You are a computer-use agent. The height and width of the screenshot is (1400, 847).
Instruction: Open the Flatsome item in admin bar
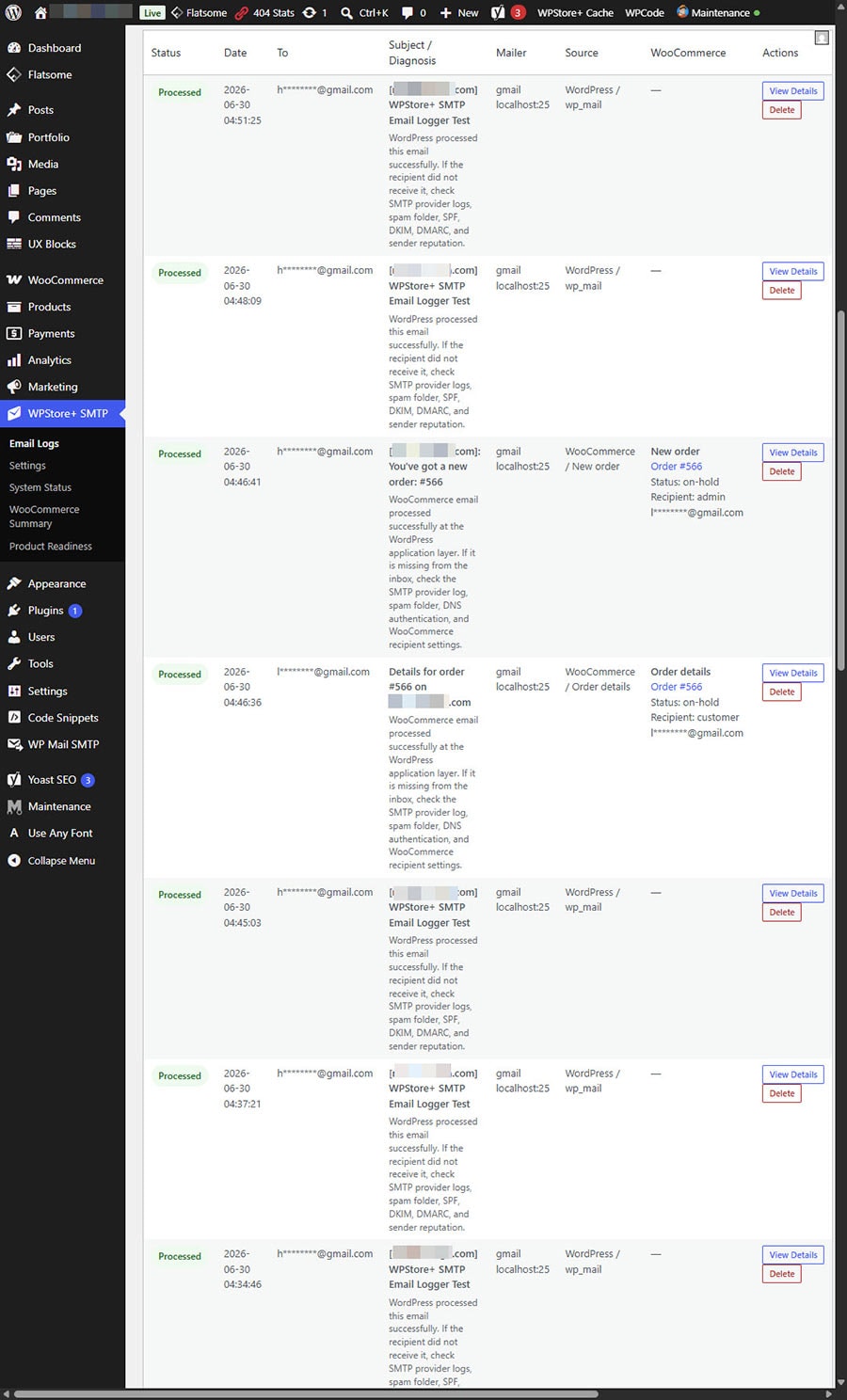click(199, 13)
